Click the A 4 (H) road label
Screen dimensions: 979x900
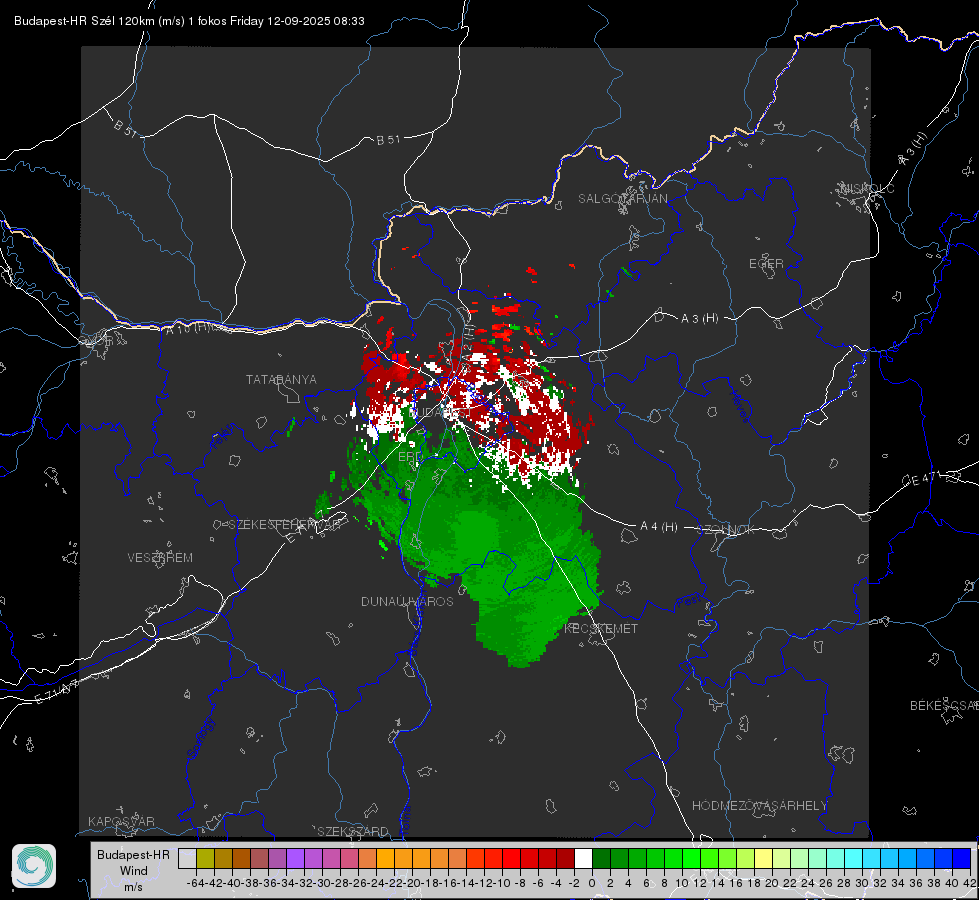point(659,527)
